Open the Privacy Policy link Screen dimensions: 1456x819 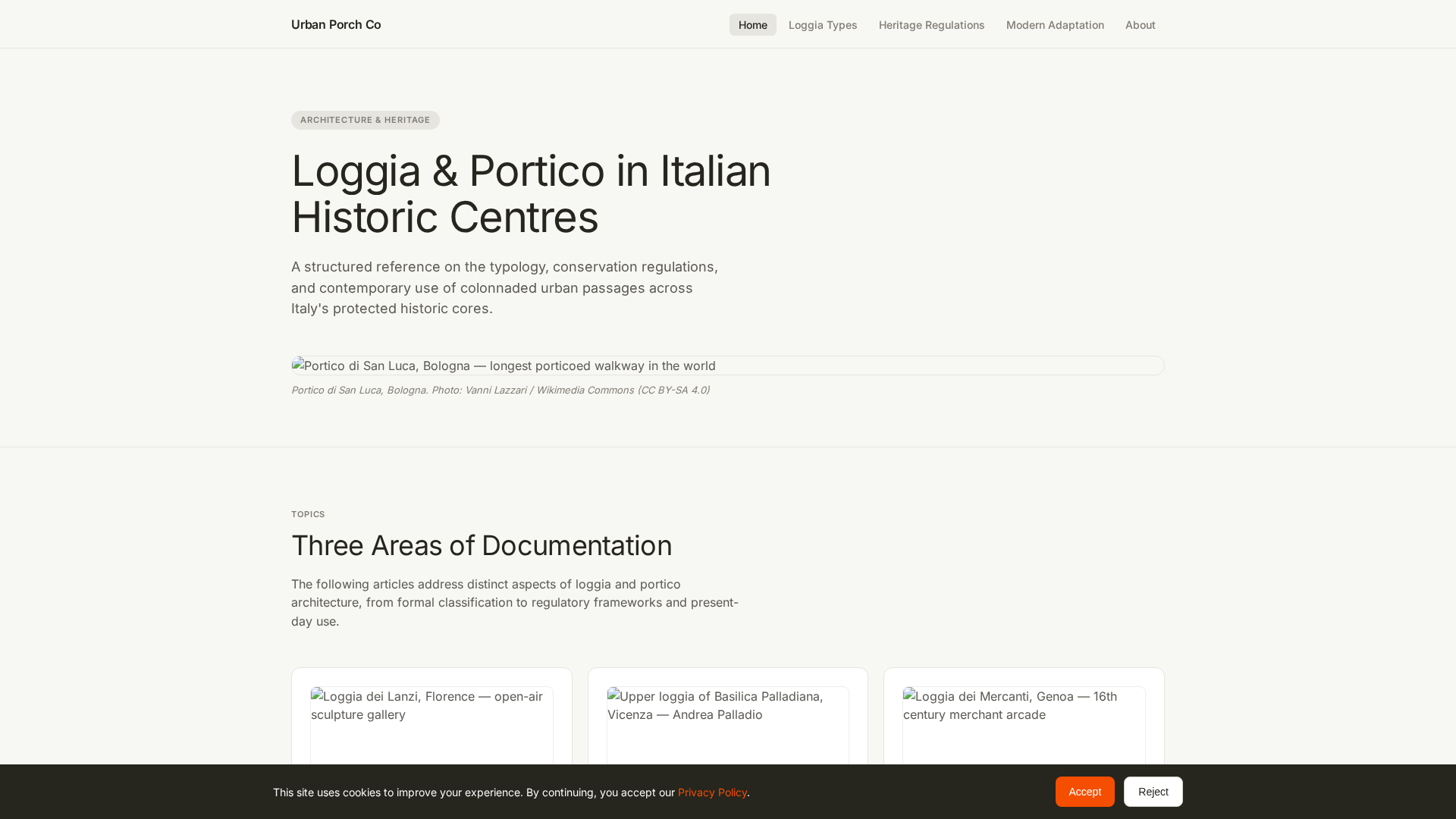tap(712, 792)
